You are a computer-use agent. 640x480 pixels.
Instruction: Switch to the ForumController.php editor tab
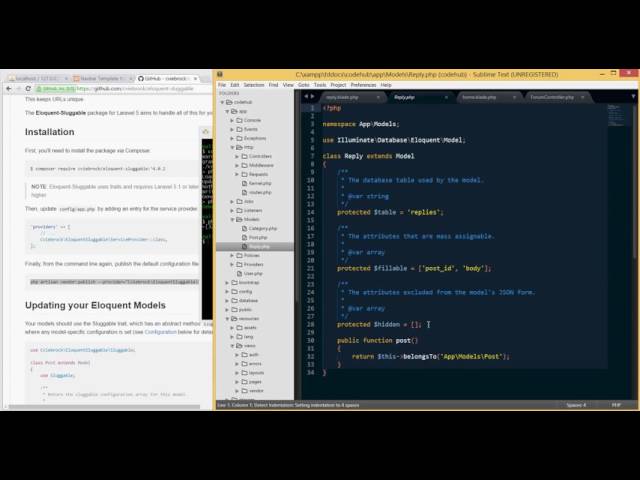[x=555, y=97]
